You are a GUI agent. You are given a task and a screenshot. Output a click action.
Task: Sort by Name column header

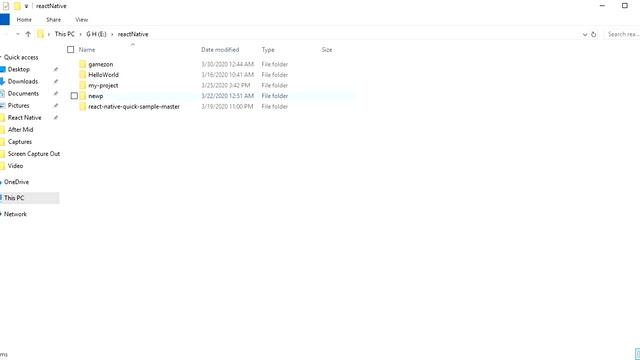click(x=87, y=50)
